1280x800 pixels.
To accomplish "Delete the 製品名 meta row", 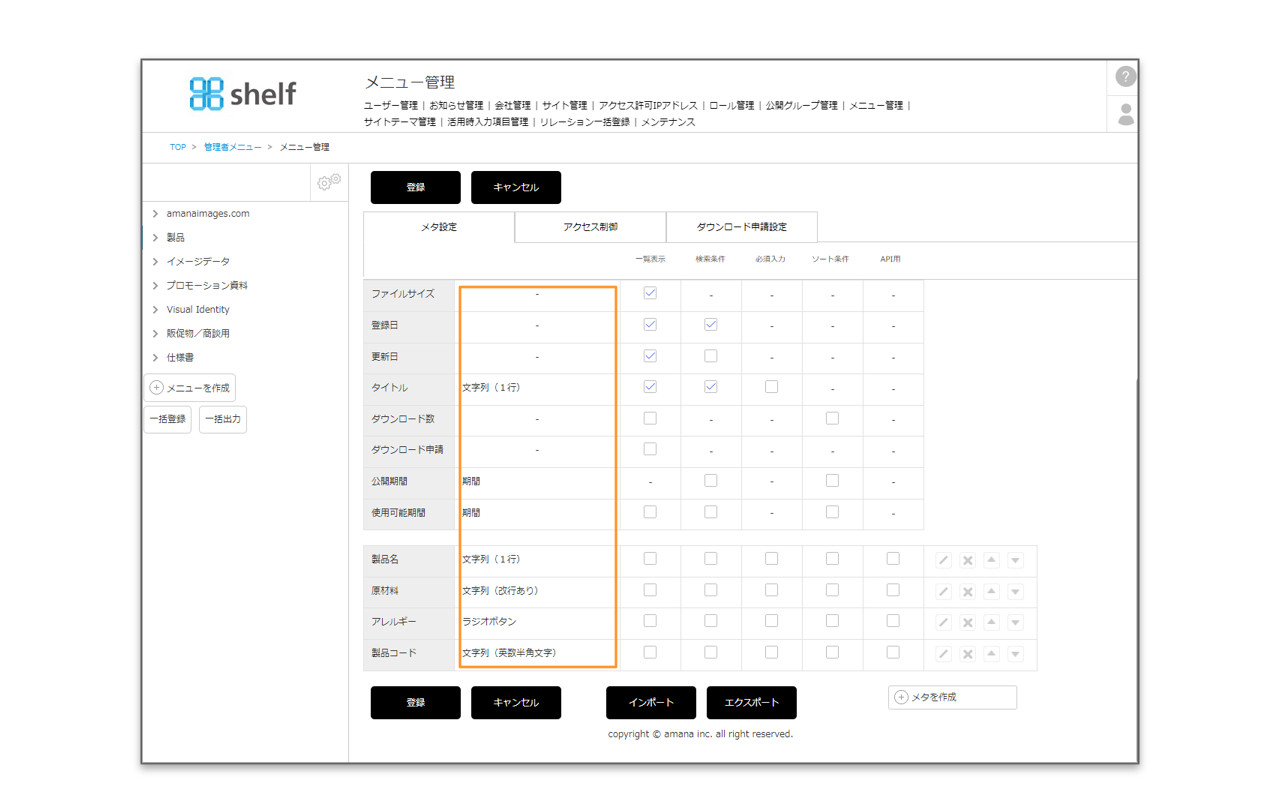I will tap(967, 560).
